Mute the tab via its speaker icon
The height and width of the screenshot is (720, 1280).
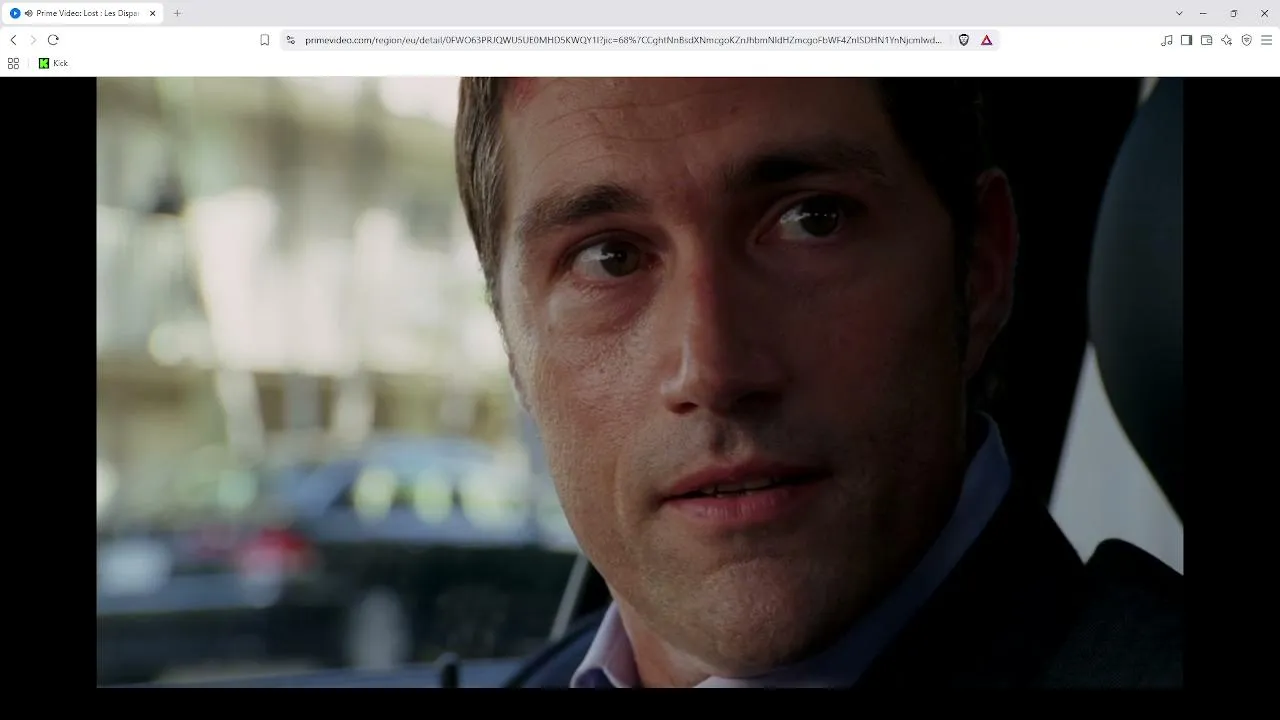coord(28,13)
